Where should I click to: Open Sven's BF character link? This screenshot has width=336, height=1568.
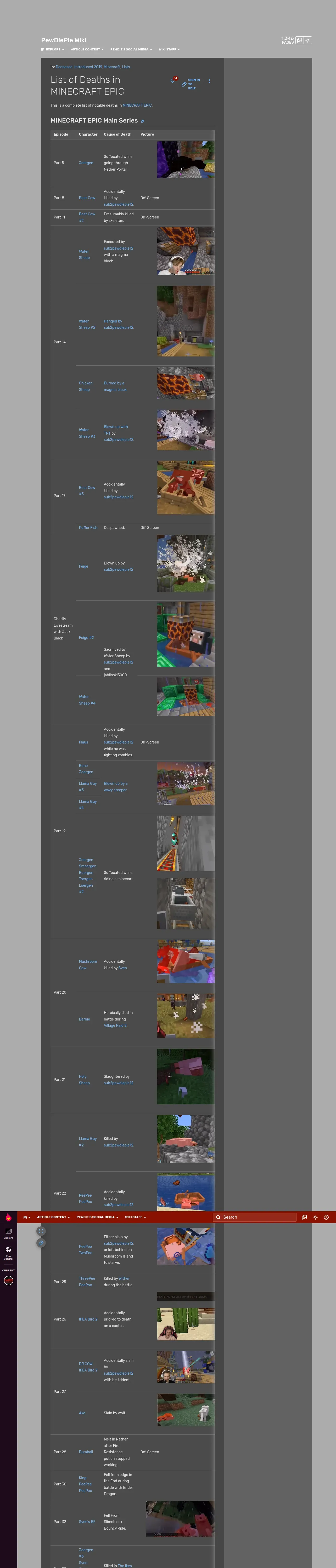pyautogui.click(x=87, y=1522)
